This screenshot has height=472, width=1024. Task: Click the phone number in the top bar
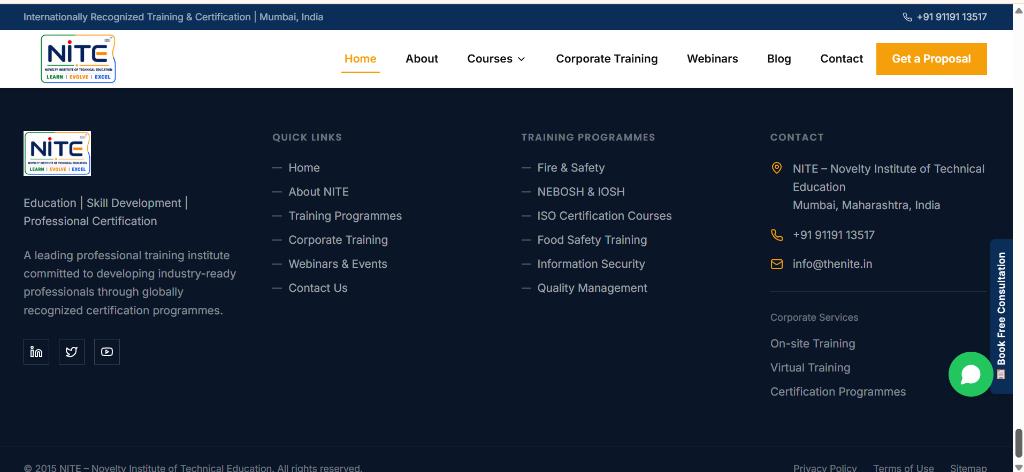point(952,17)
